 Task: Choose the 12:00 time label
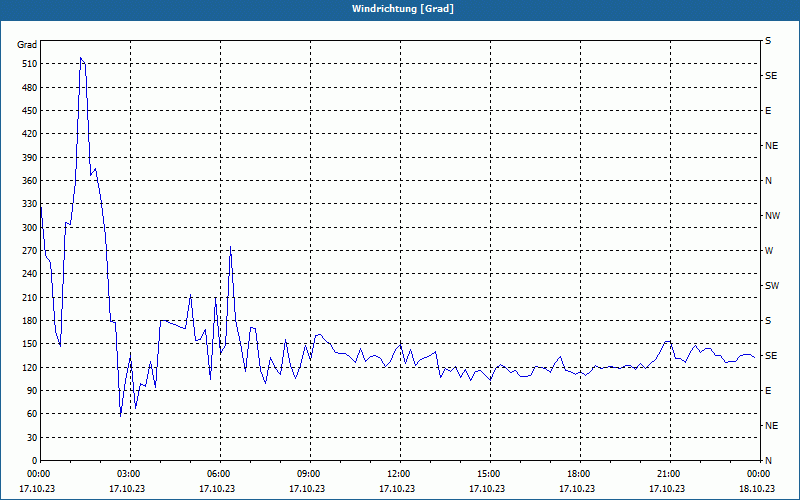click(398, 474)
